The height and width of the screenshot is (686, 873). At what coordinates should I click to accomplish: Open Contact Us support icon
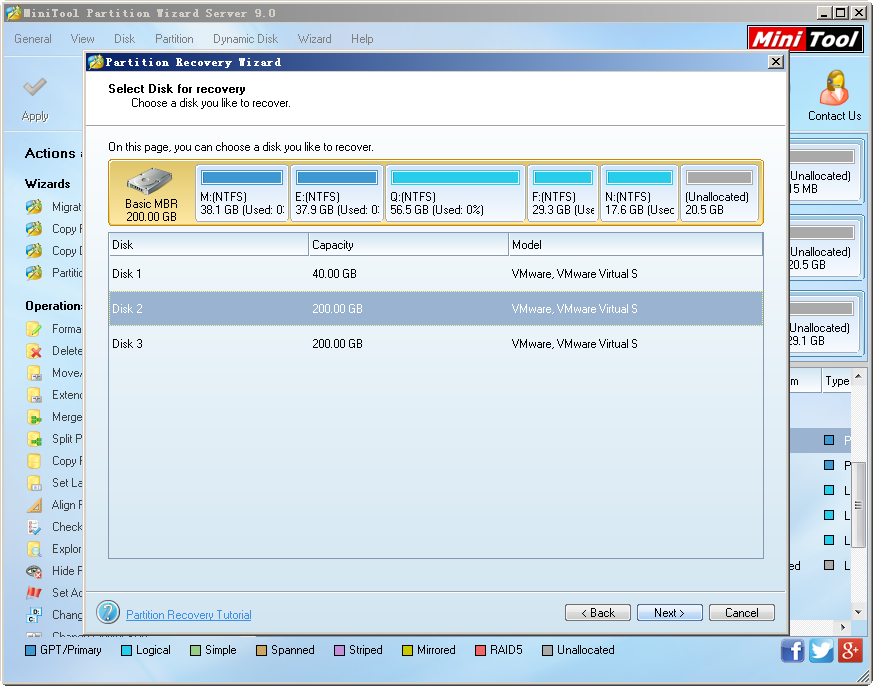(834, 87)
